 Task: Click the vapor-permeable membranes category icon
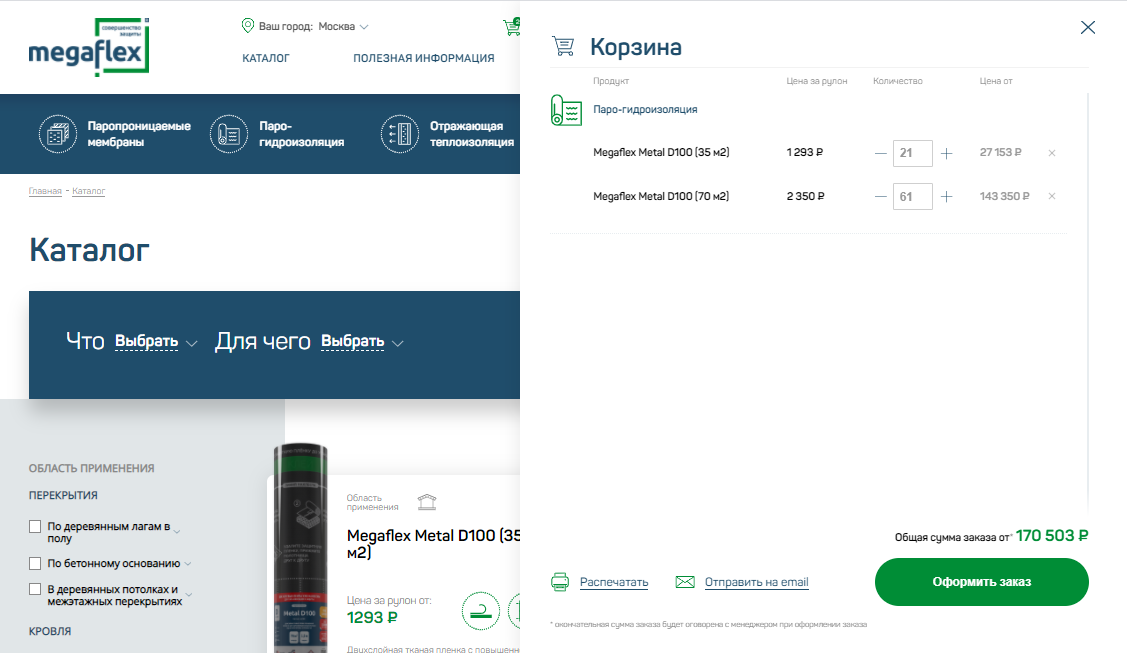58,134
